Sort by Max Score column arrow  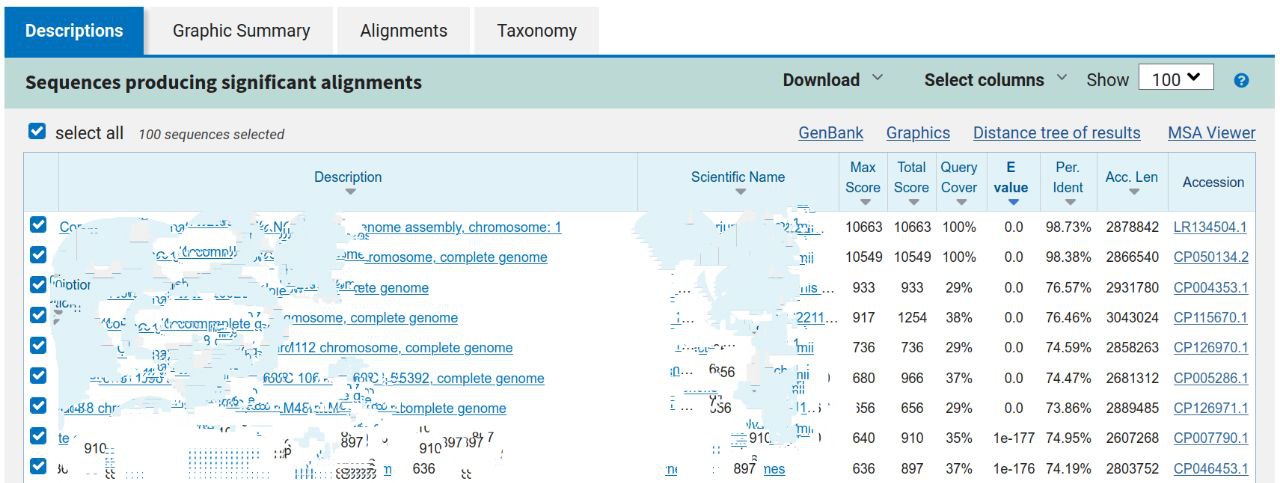pyautogui.click(x=863, y=202)
